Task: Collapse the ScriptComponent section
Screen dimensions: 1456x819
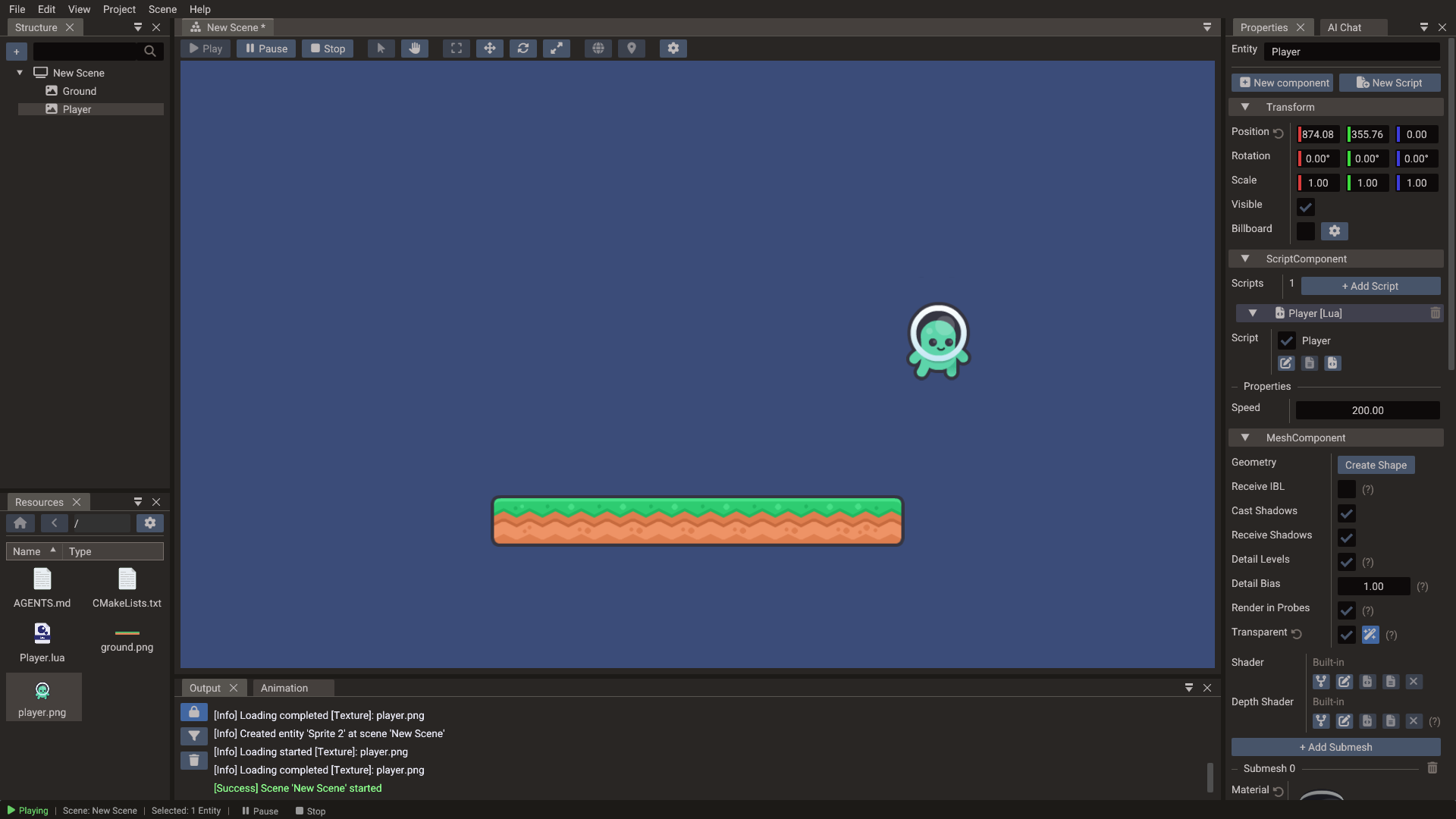Action: 1245,259
